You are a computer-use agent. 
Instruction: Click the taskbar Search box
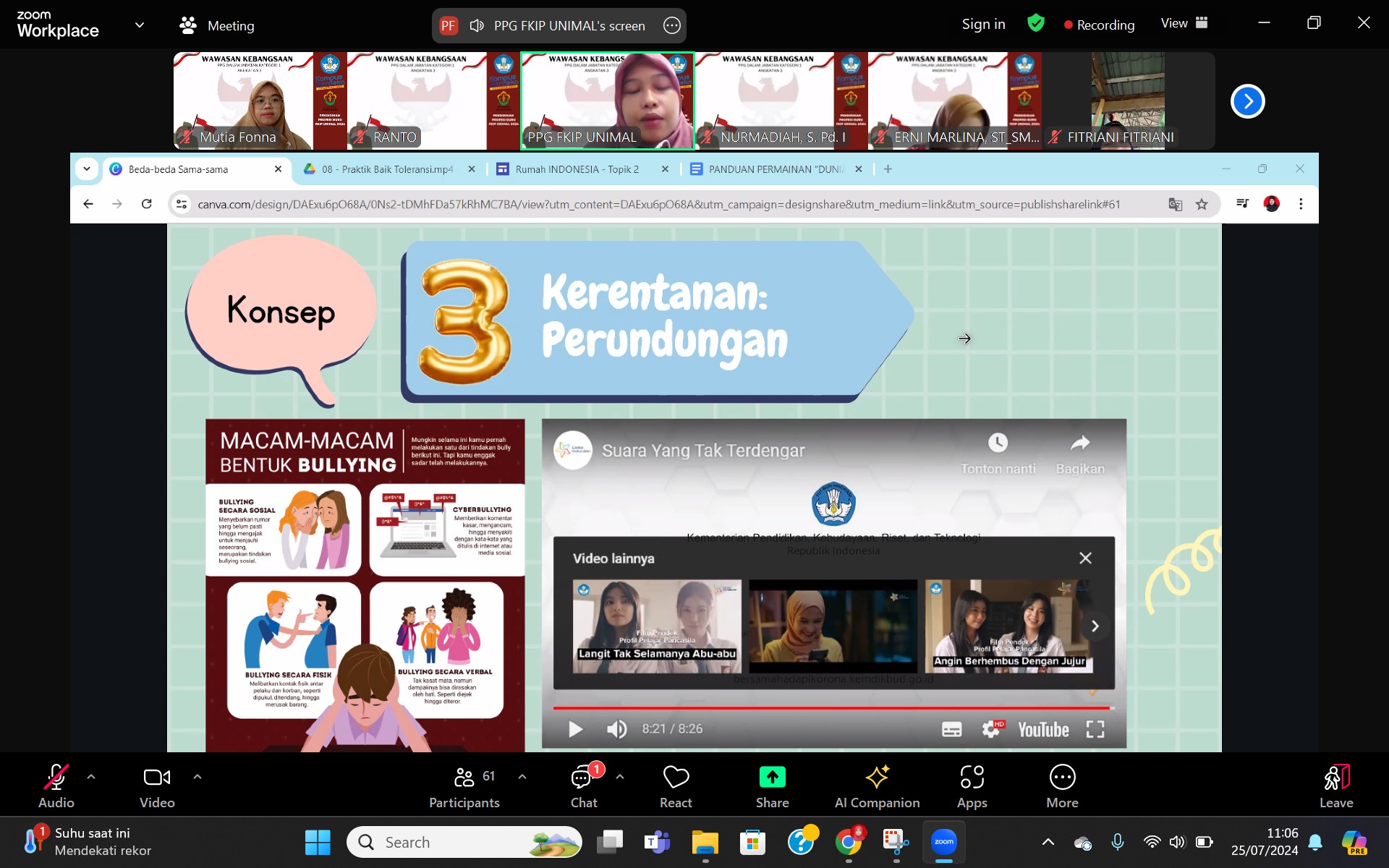pyautogui.click(x=464, y=842)
